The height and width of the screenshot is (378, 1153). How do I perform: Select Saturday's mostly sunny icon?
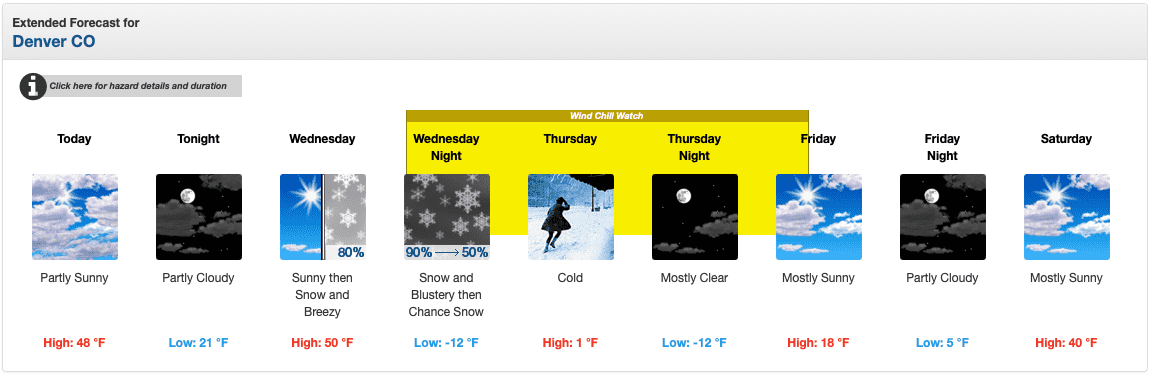coord(1067,217)
